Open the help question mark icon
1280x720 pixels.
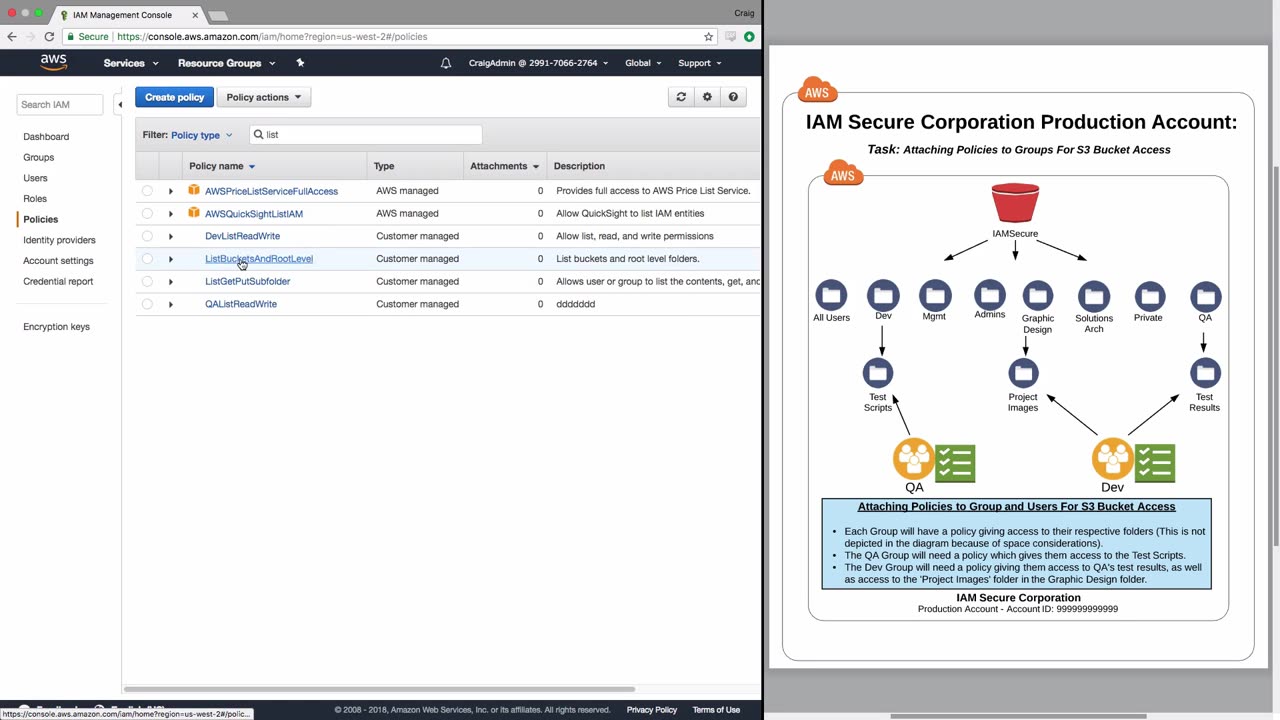coord(733,97)
